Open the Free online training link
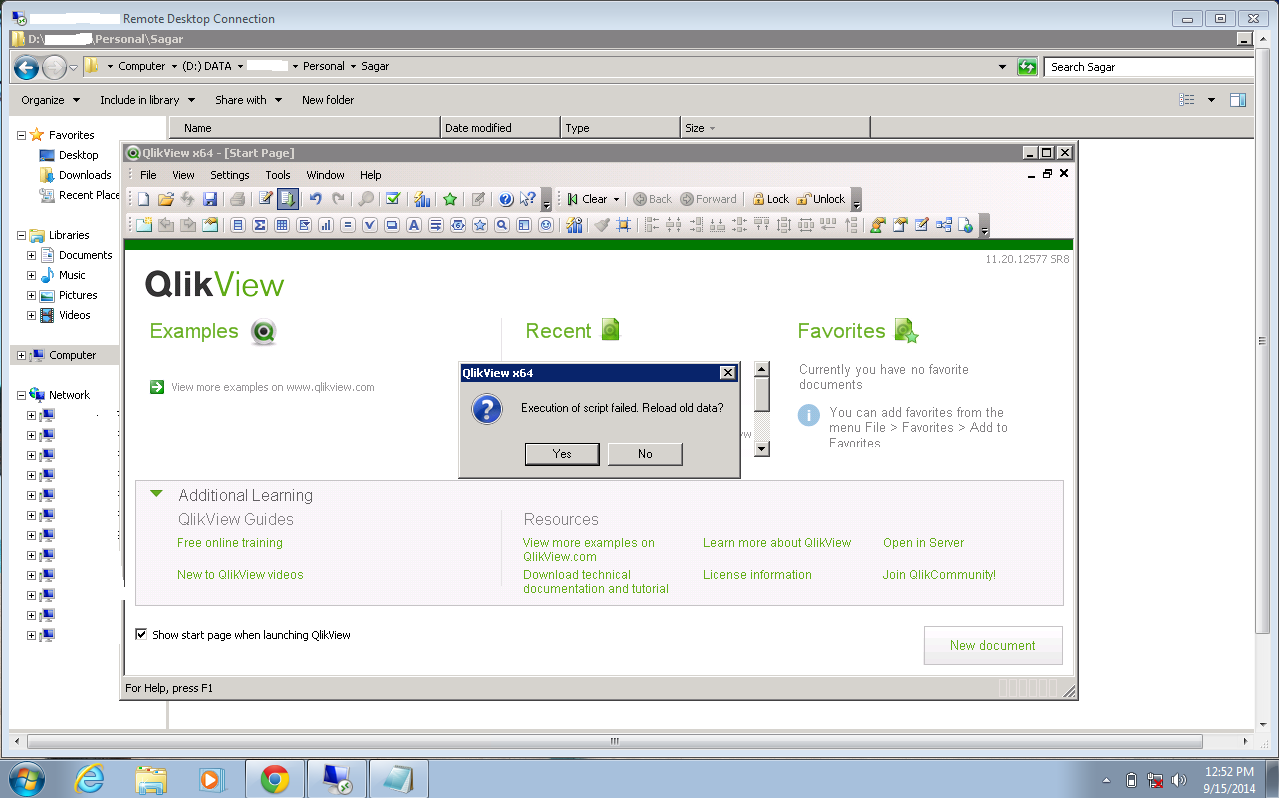 (x=229, y=543)
